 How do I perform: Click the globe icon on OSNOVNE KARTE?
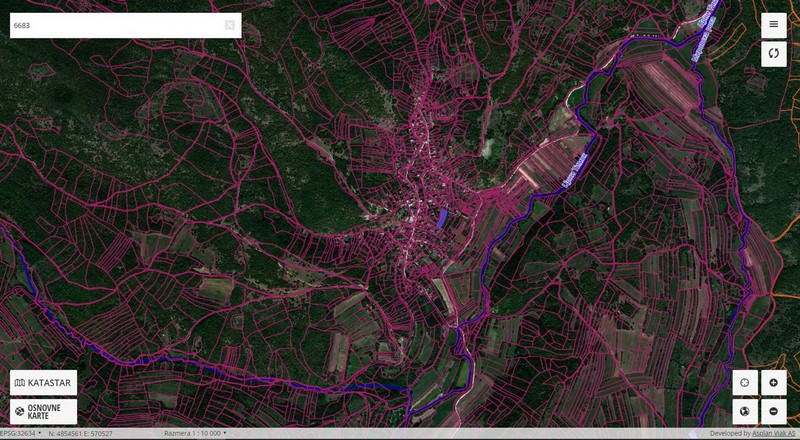click(20, 411)
